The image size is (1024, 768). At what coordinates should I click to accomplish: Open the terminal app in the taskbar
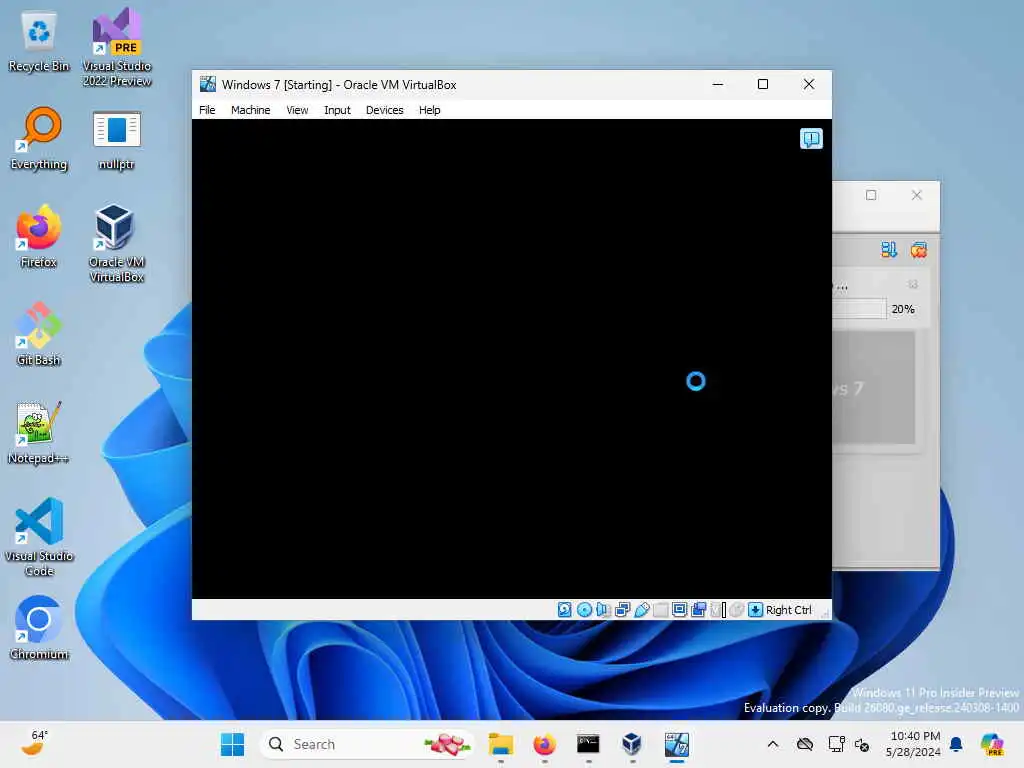[588, 744]
